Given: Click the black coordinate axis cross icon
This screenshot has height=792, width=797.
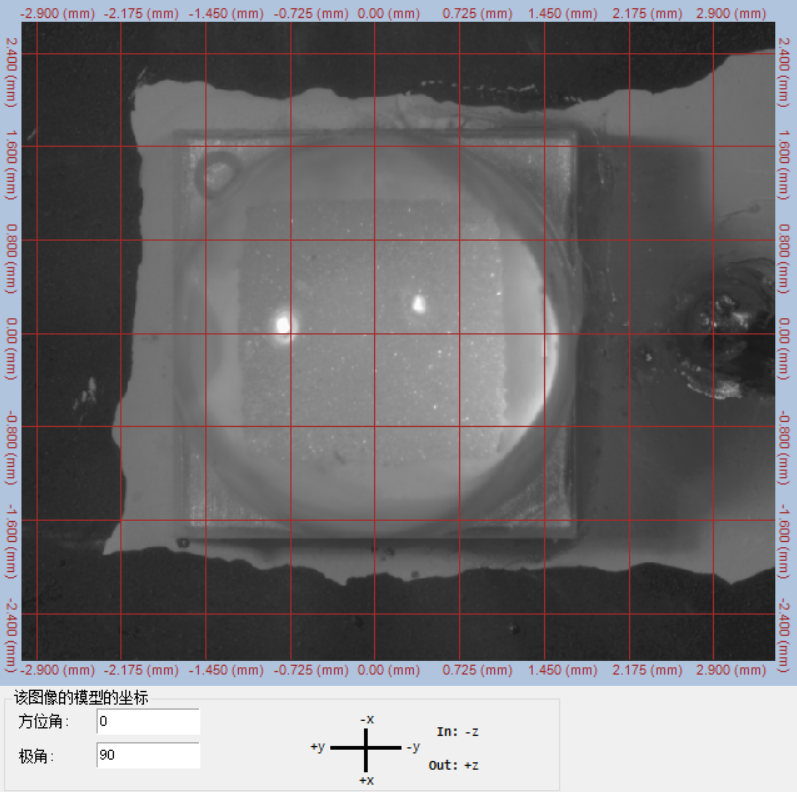Looking at the screenshot, I should (366, 747).
